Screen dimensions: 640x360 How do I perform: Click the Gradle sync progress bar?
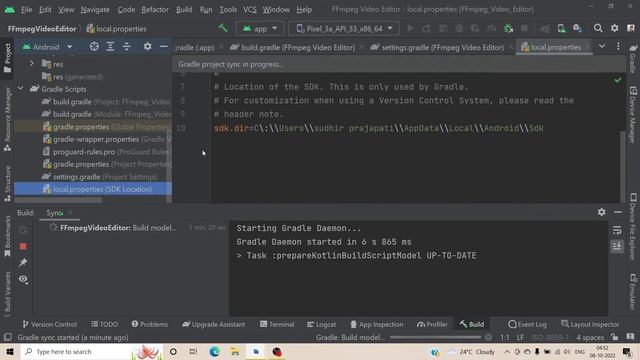click(435, 337)
